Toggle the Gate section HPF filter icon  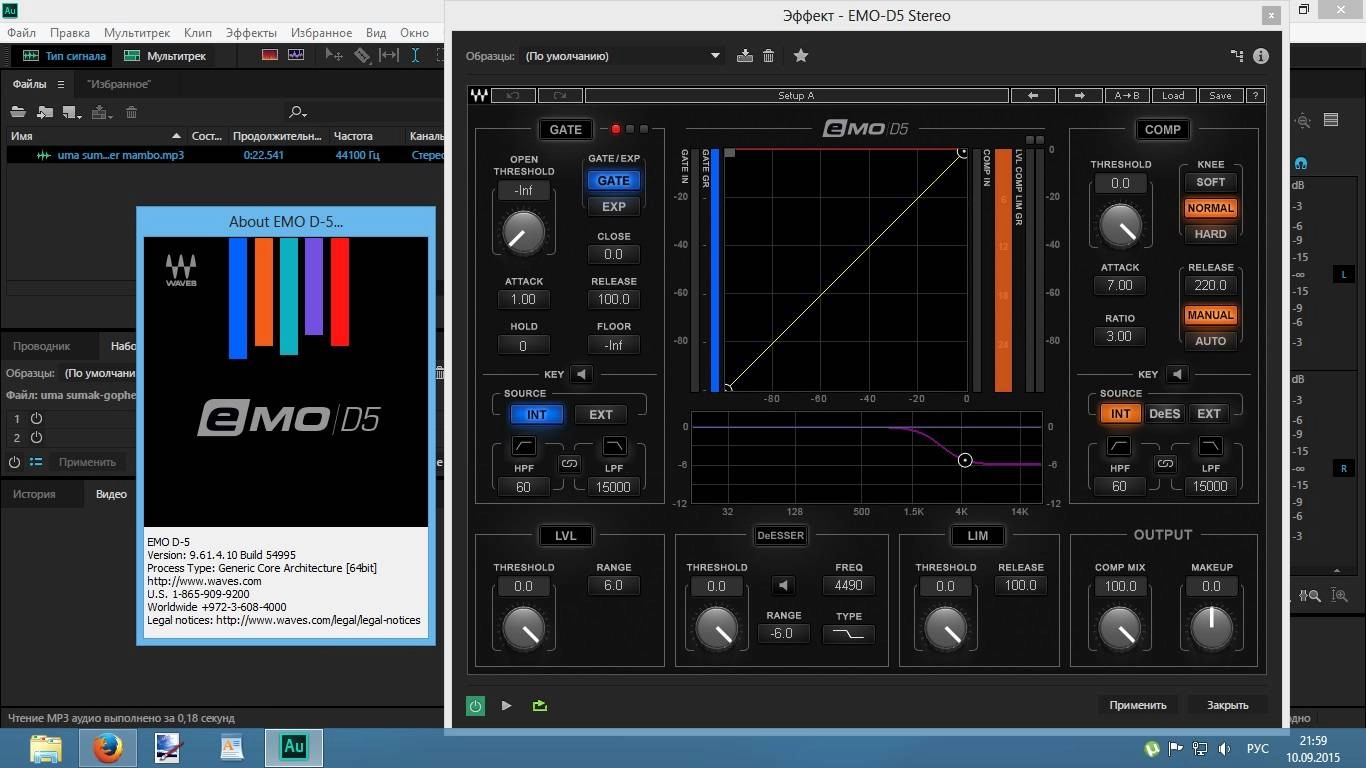(x=524, y=446)
